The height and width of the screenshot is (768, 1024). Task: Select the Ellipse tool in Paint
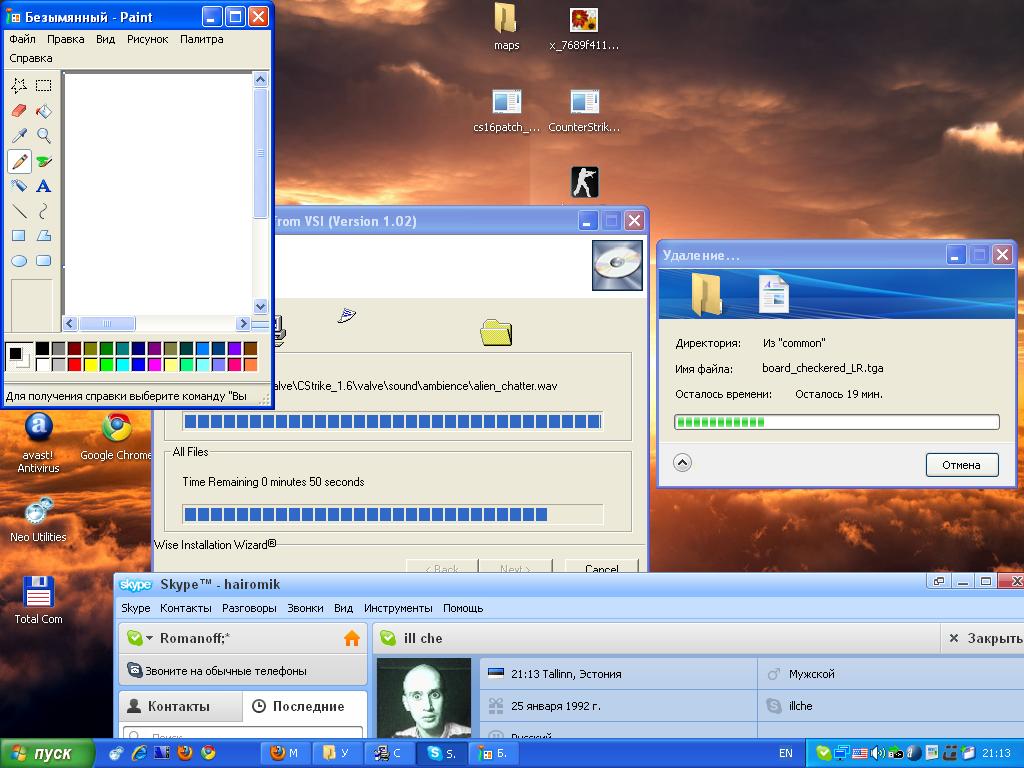coord(19,261)
